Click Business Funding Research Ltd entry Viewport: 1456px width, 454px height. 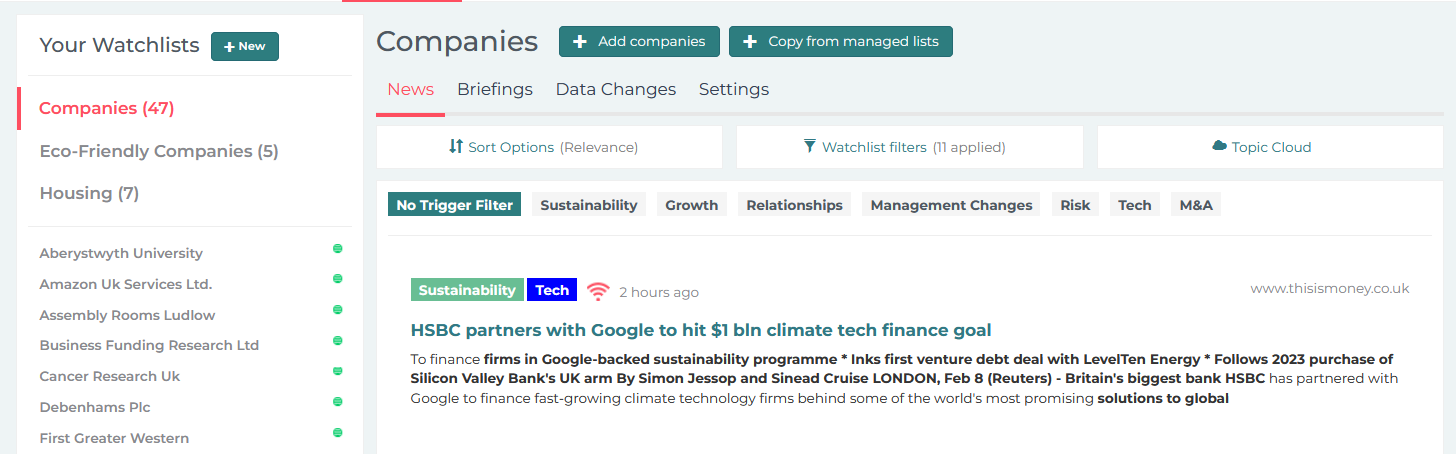coord(149,345)
